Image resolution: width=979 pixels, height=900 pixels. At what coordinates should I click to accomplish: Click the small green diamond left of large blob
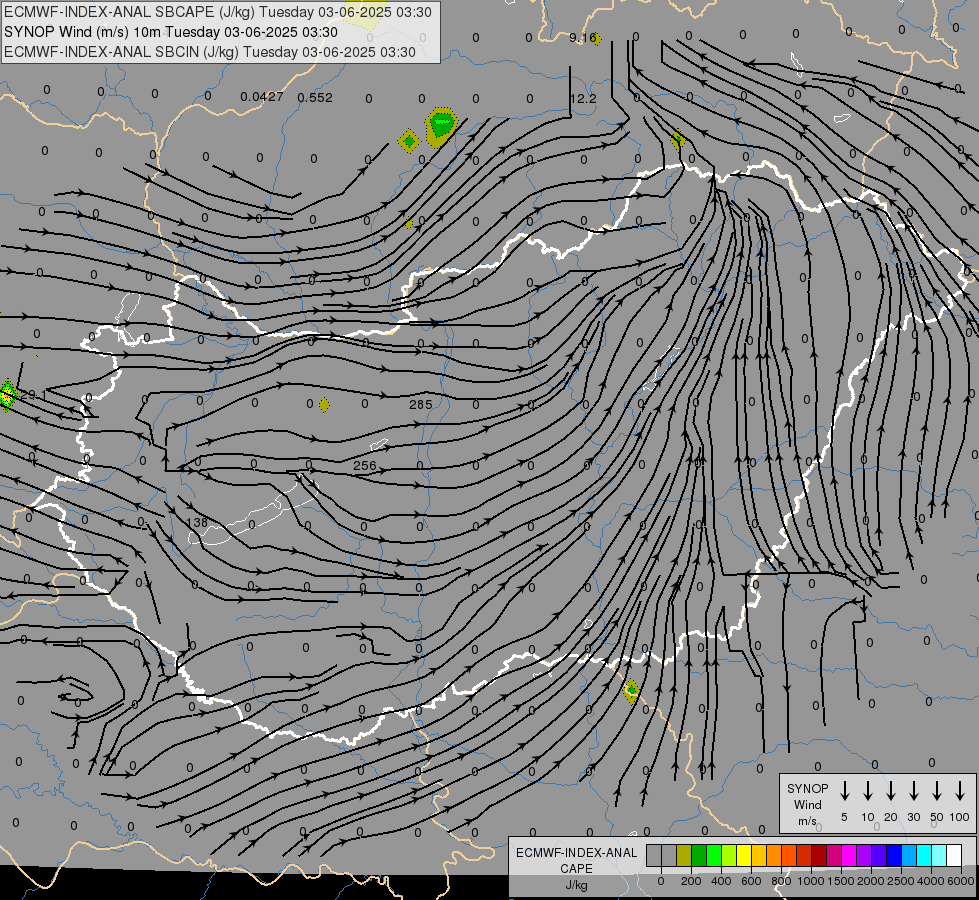click(409, 141)
